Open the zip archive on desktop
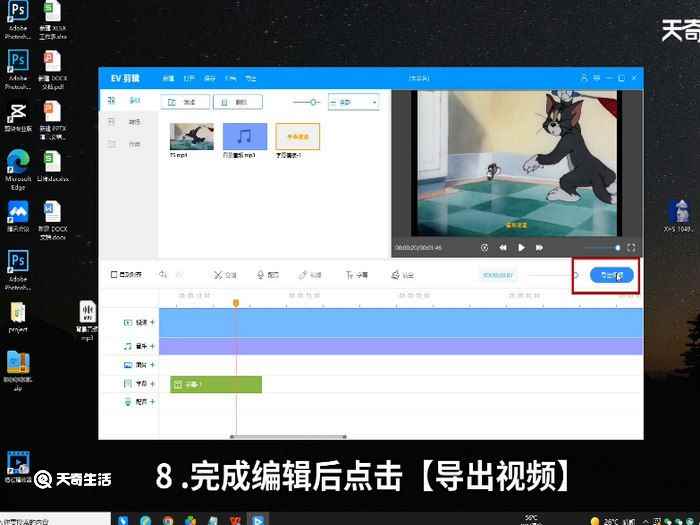 [x=18, y=371]
